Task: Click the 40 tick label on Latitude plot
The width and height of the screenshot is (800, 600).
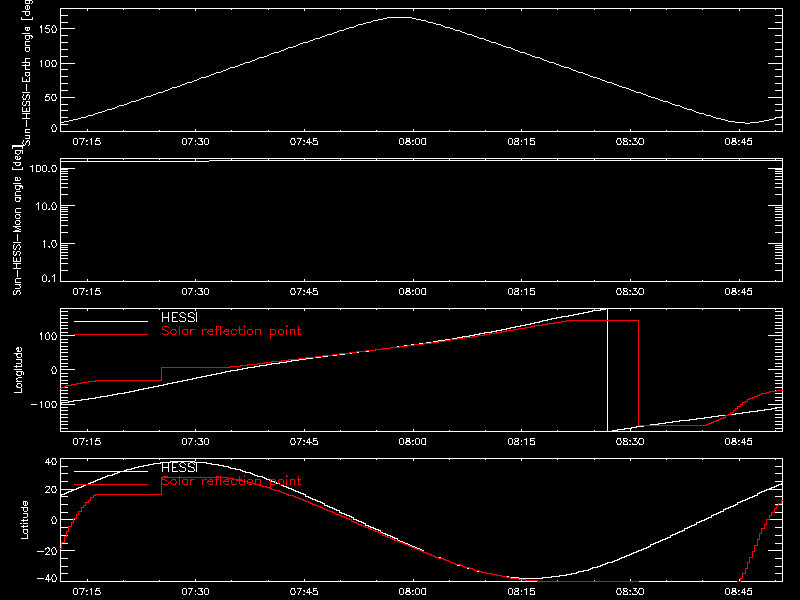Action: pos(51,462)
